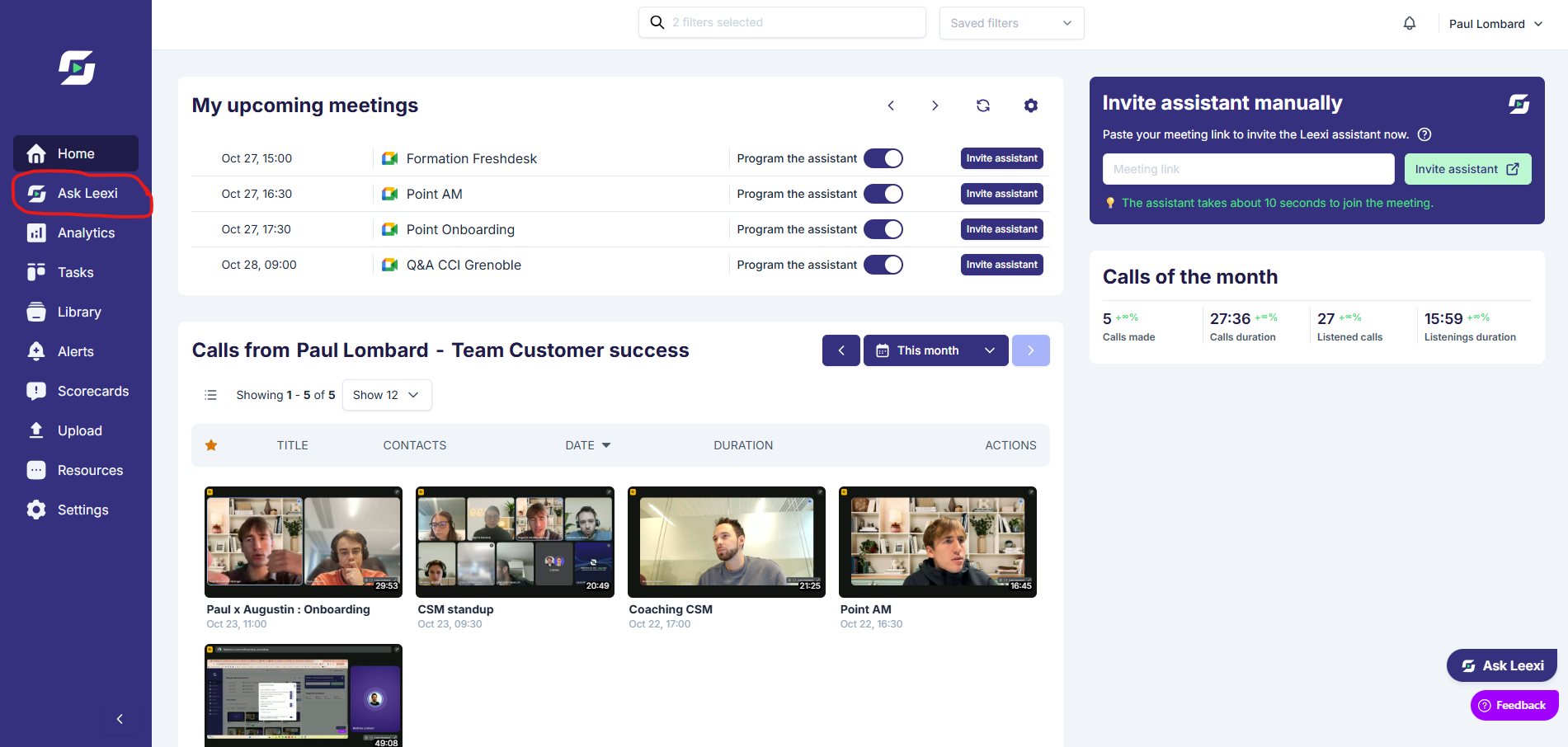
Task: Open upcoming meetings settings gear
Action: click(x=1031, y=106)
